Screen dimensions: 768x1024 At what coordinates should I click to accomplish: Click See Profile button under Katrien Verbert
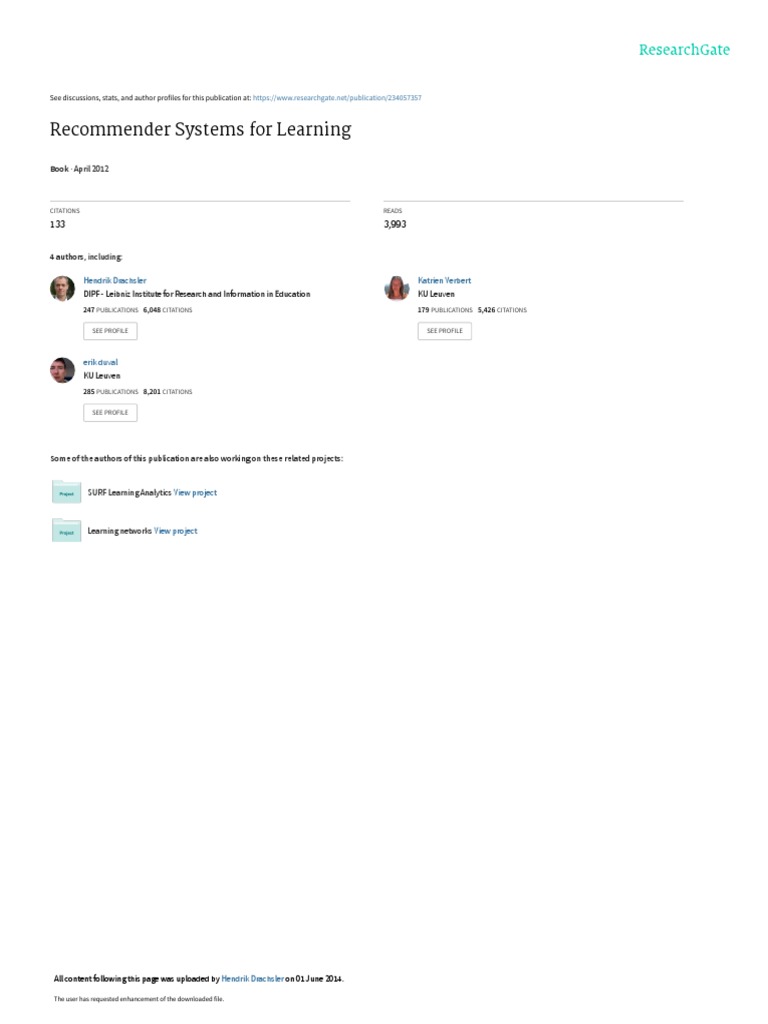click(x=445, y=331)
